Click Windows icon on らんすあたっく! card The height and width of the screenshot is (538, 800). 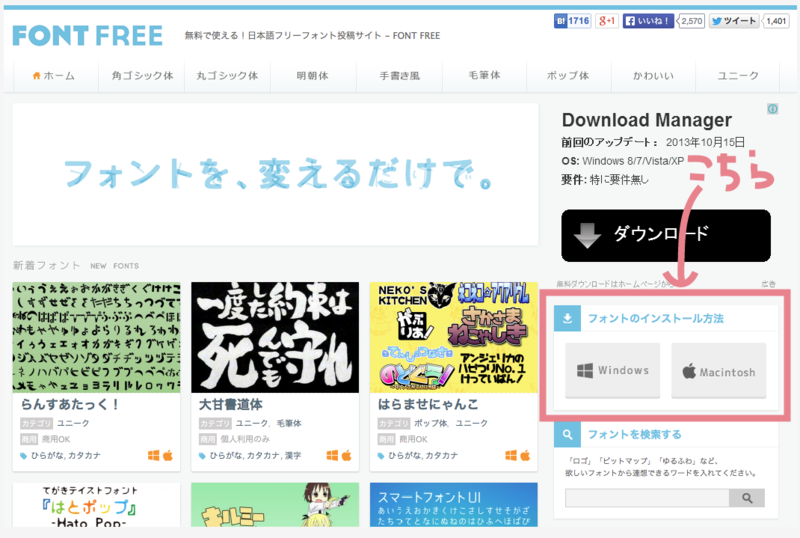pyautogui.click(x=153, y=455)
